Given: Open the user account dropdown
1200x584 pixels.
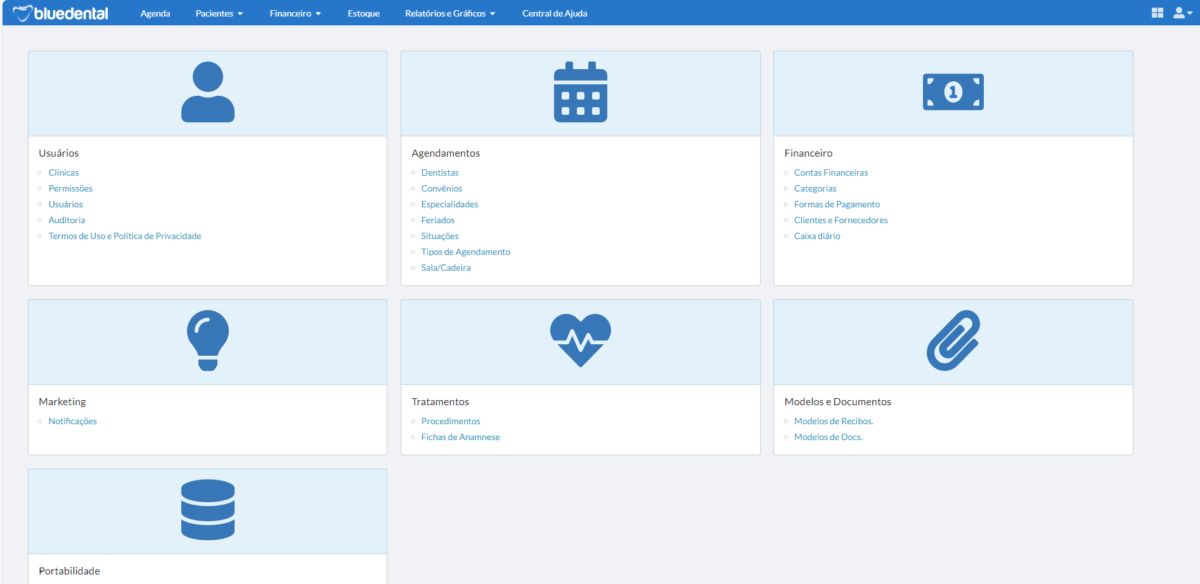Looking at the screenshot, I should point(1182,13).
